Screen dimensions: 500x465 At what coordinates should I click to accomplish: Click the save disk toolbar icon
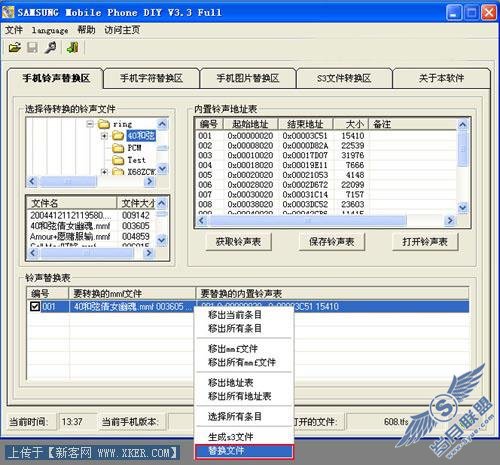32,48
